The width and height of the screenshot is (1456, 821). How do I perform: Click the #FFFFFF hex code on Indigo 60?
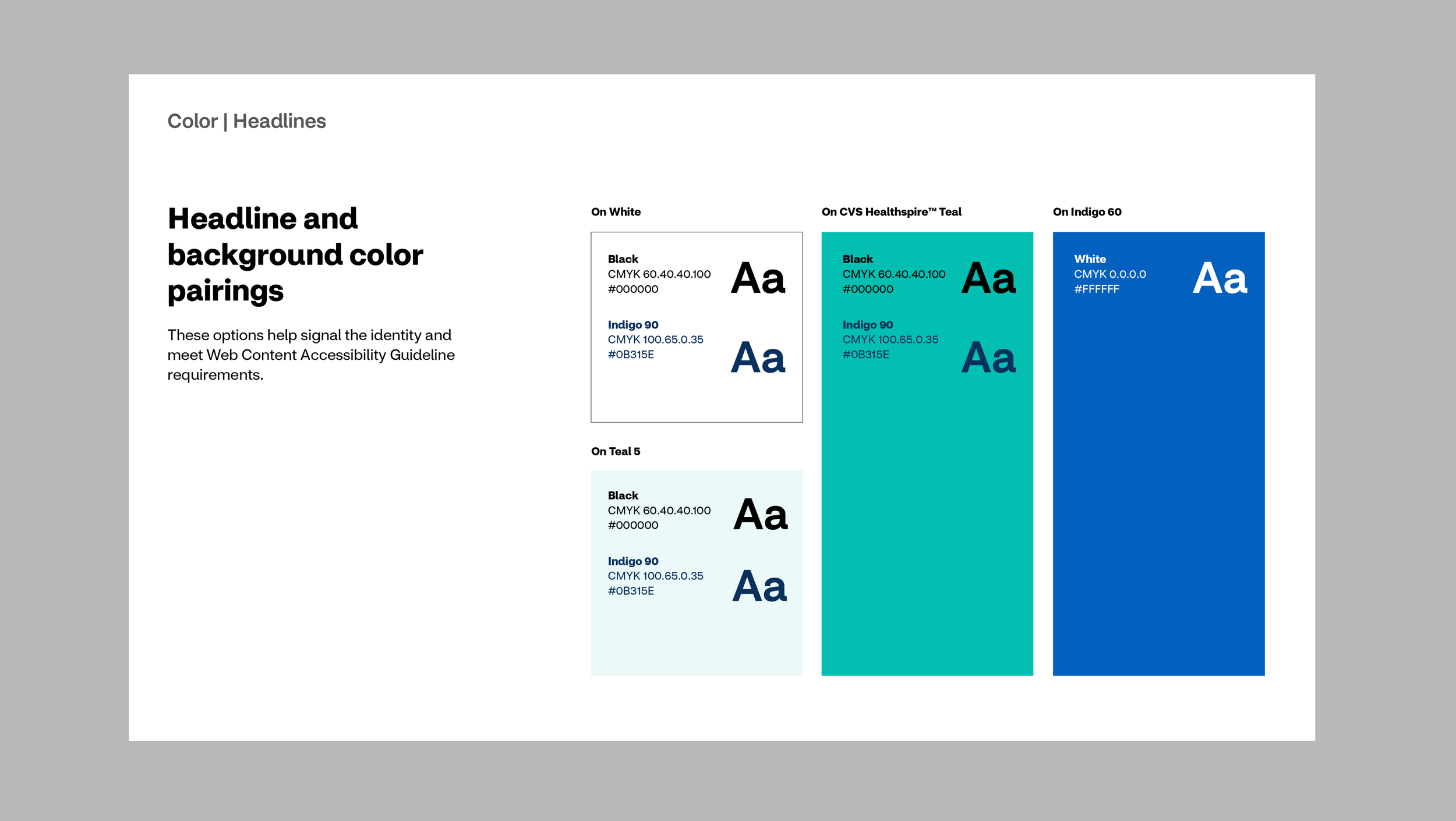(x=1096, y=289)
